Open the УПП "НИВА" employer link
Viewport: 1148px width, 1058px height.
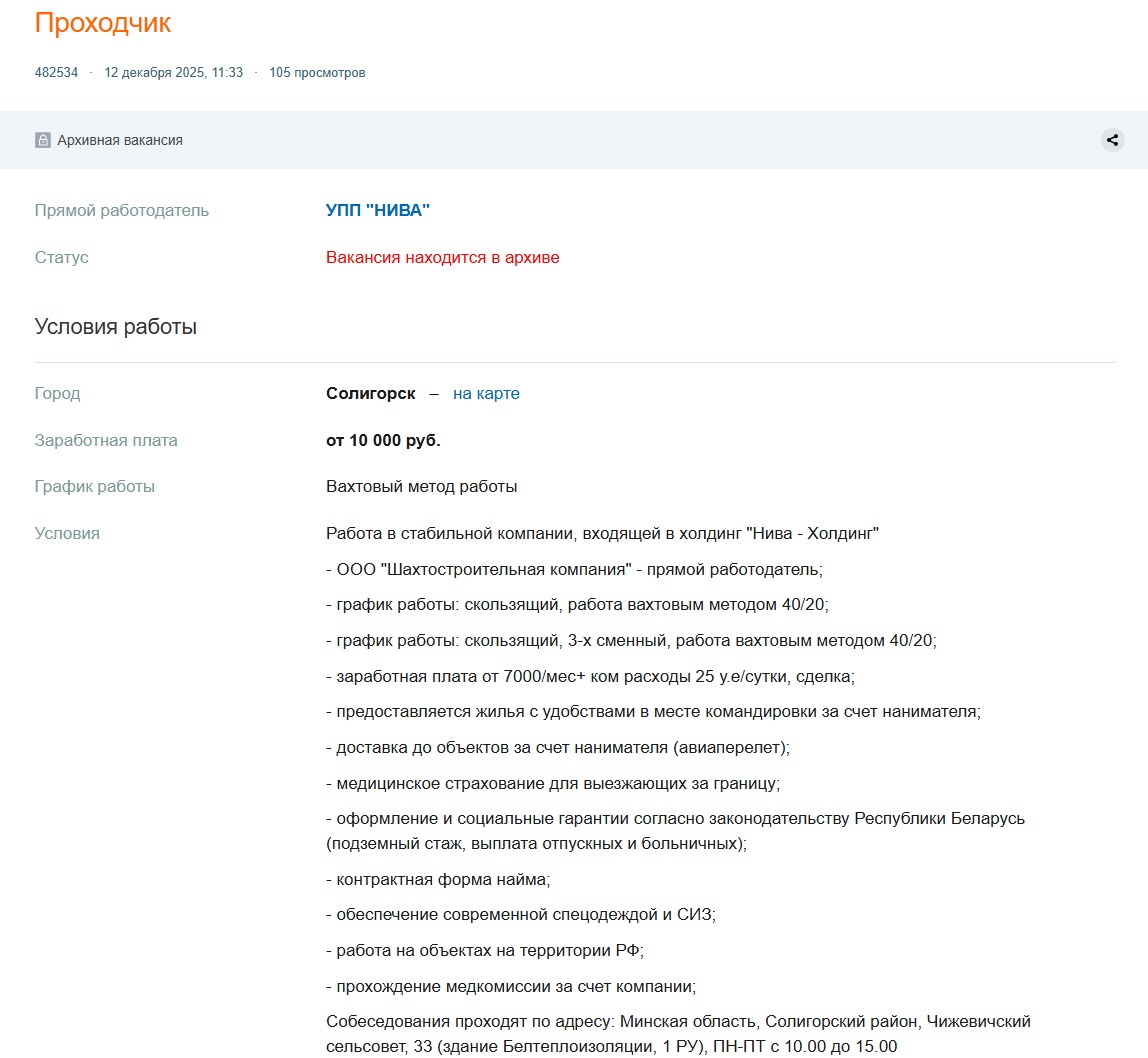(x=378, y=210)
